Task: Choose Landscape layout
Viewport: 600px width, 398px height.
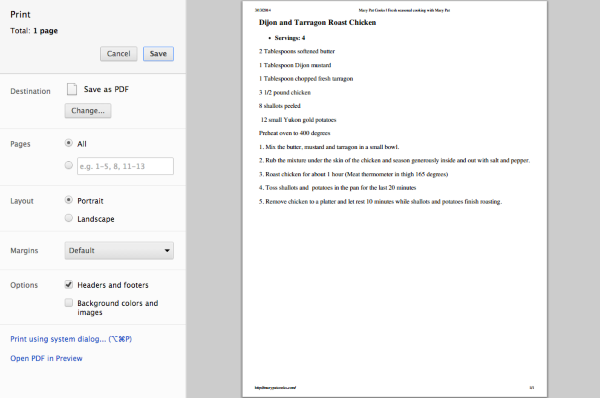Action: point(68,218)
